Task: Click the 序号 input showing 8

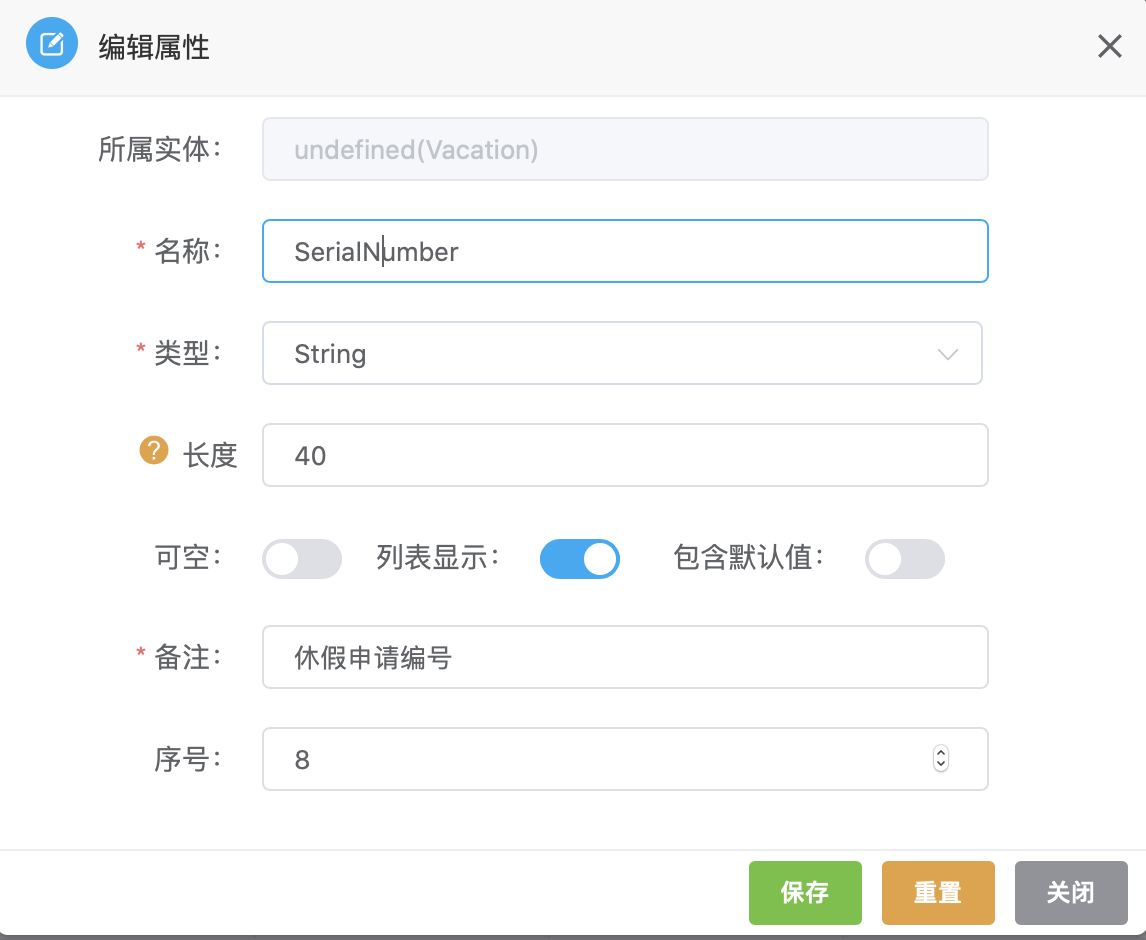Action: [600, 759]
